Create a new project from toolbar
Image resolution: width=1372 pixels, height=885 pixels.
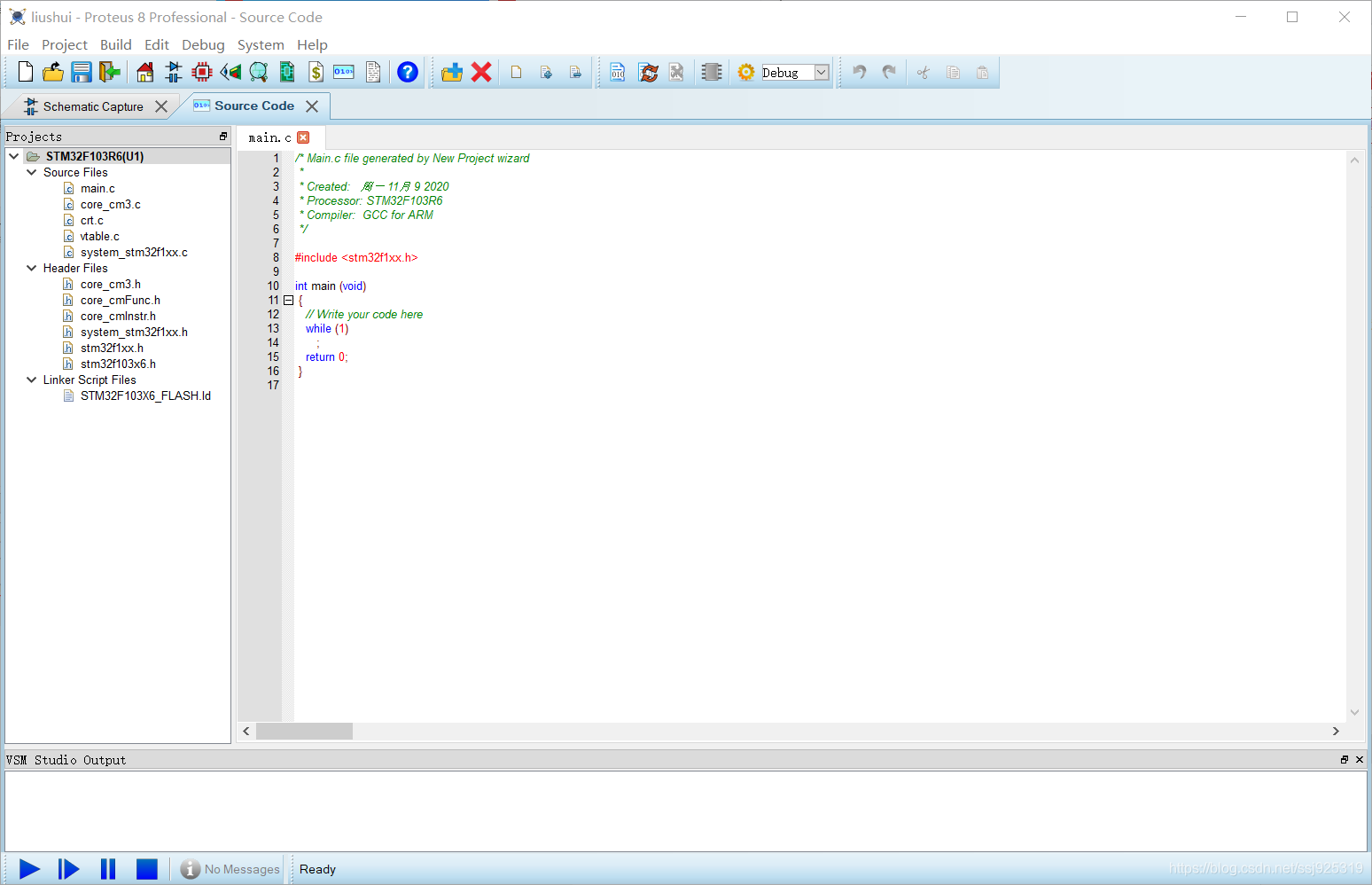26,72
